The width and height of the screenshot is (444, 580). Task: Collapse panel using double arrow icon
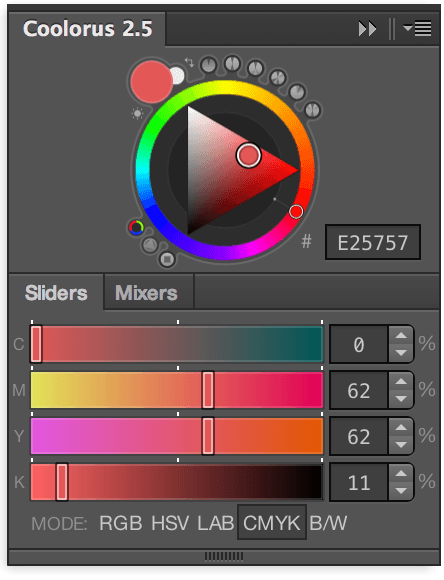367,29
